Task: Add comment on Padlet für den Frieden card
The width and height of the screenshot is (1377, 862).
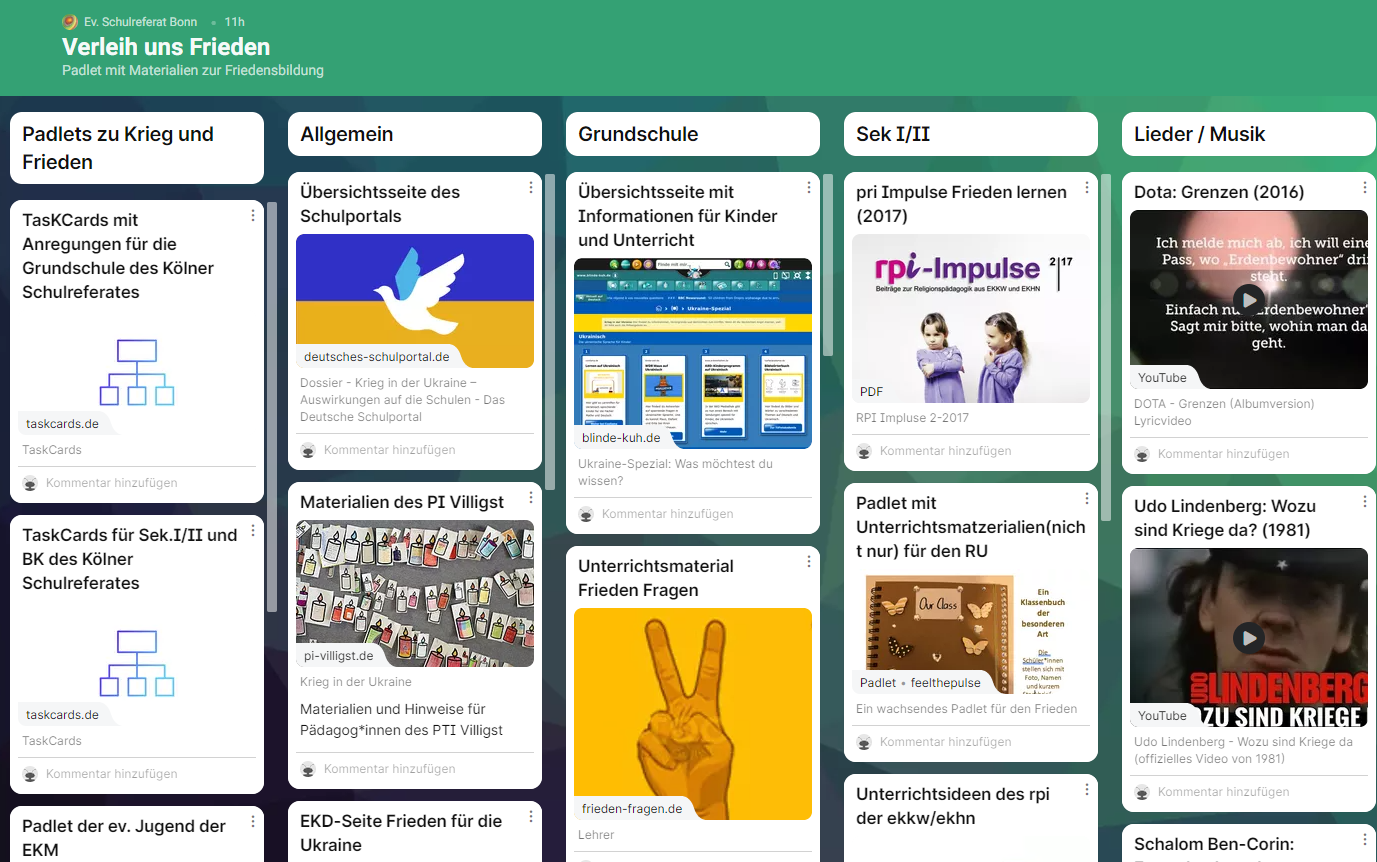Action: click(945, 742)
